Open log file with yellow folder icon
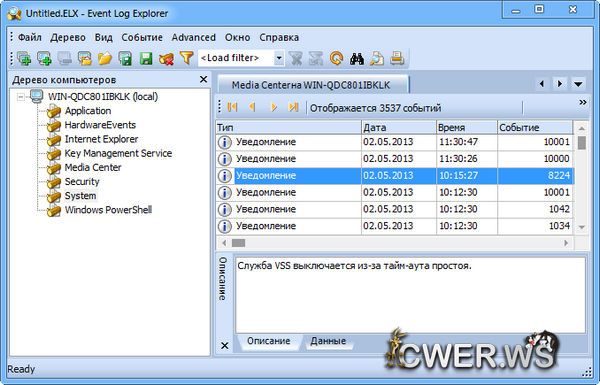The height and width of the screenshot is (385, 600). click(105, 59)
